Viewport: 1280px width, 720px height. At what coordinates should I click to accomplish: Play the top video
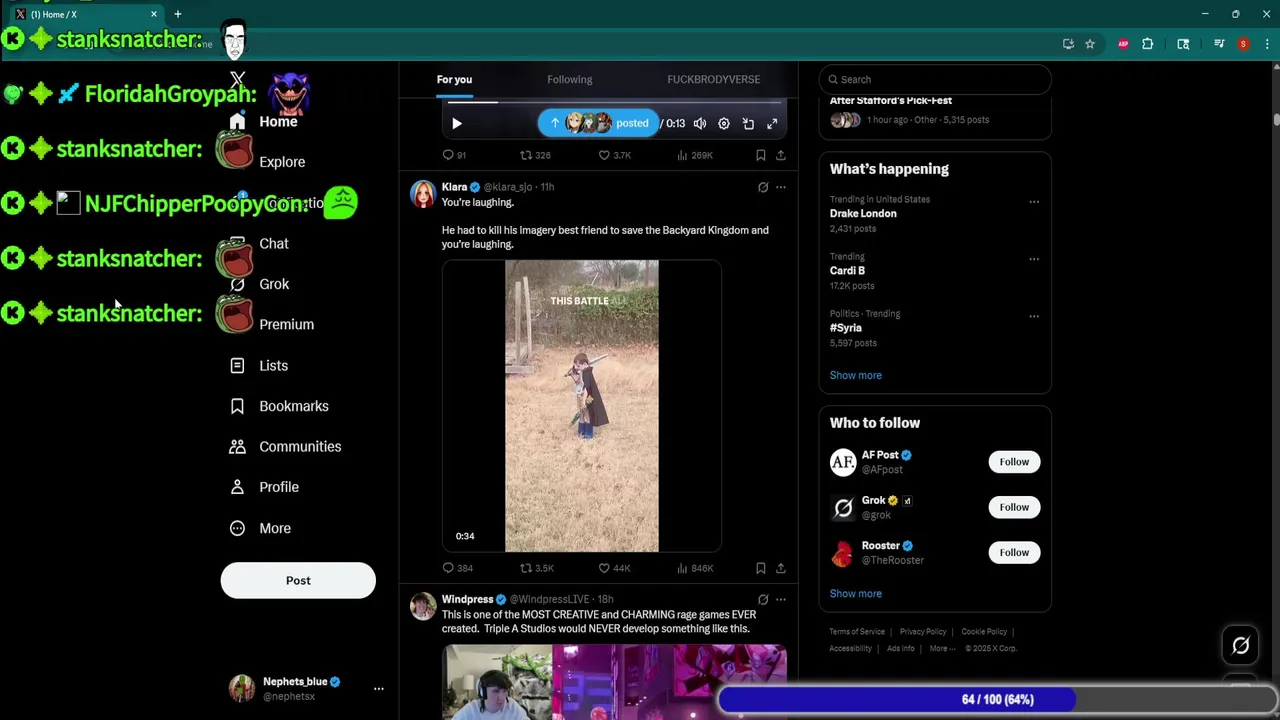[x=457, y=123]
